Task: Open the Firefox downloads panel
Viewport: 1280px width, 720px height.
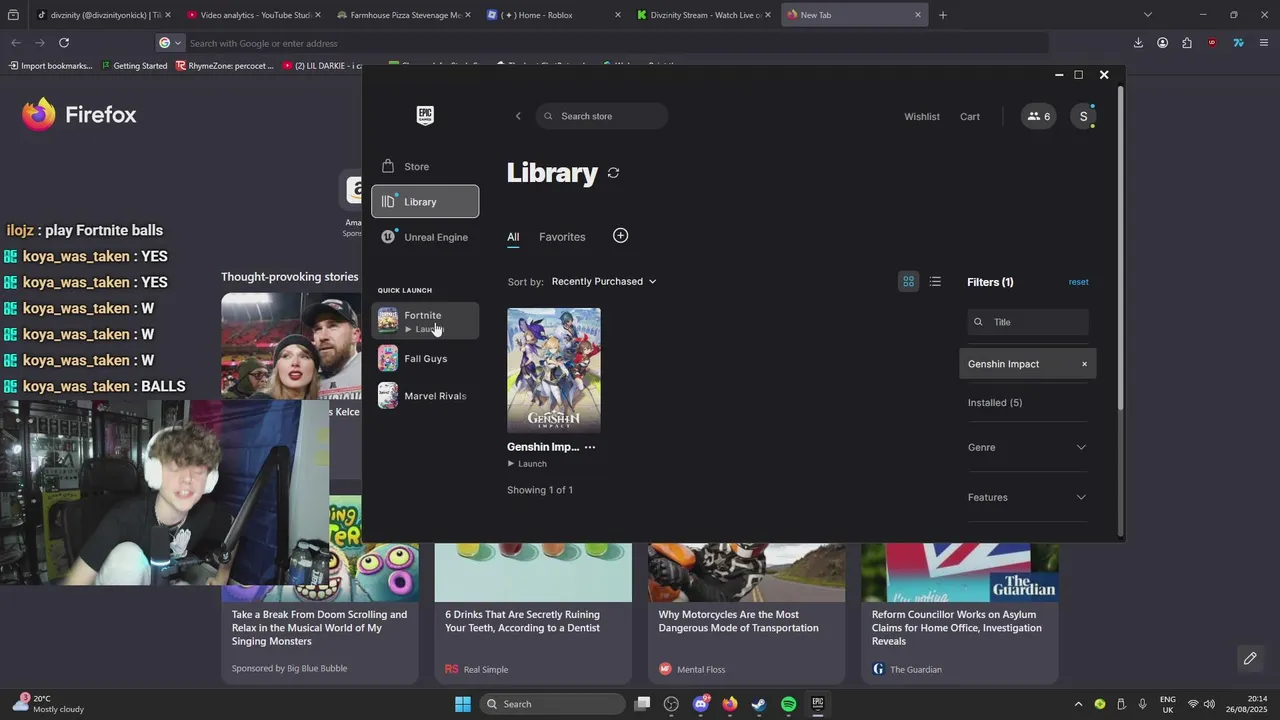Action: point(1138,43)
